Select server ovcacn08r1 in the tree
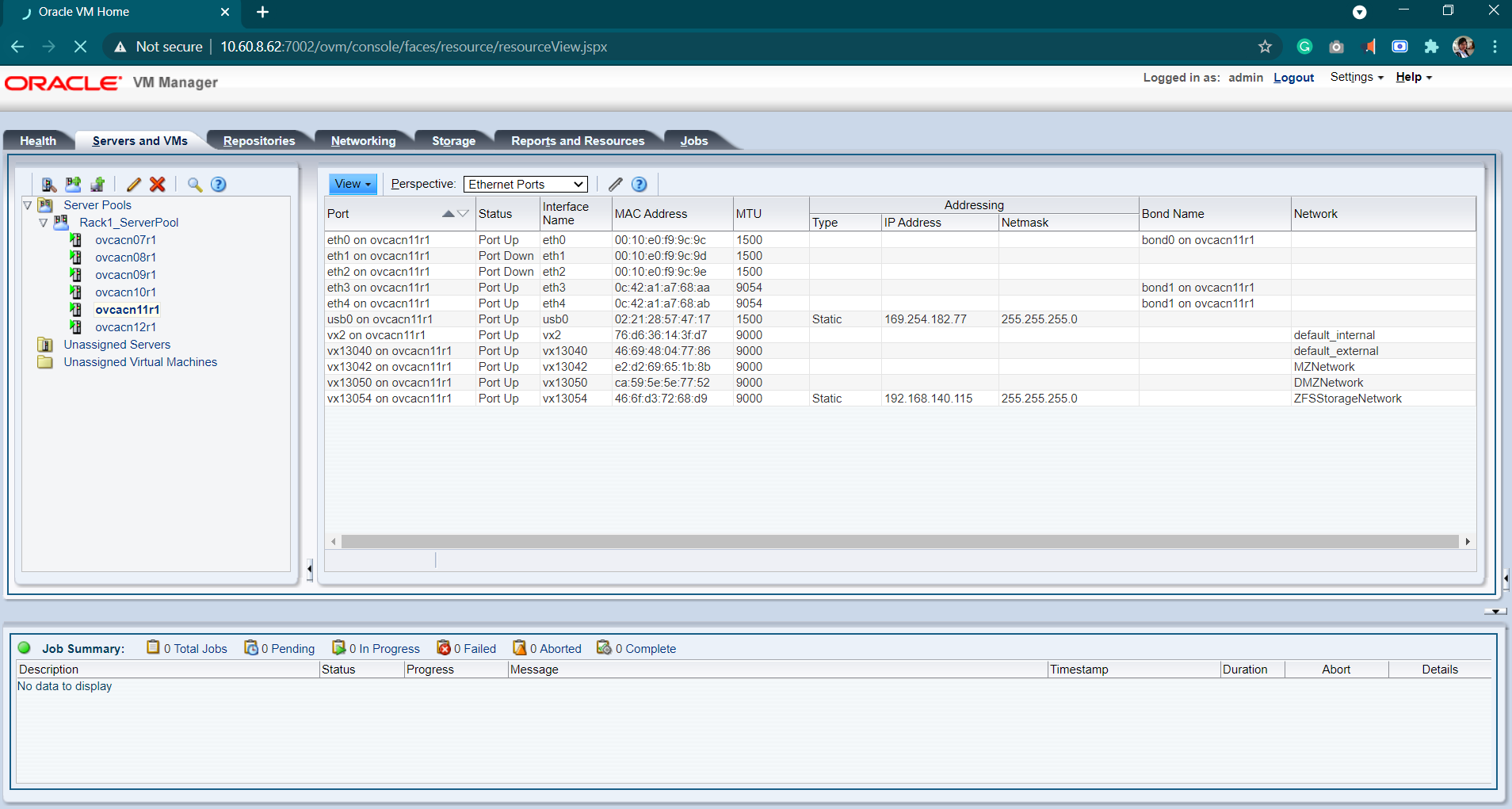Screen dimensions: 1512x809 (125, 258)
